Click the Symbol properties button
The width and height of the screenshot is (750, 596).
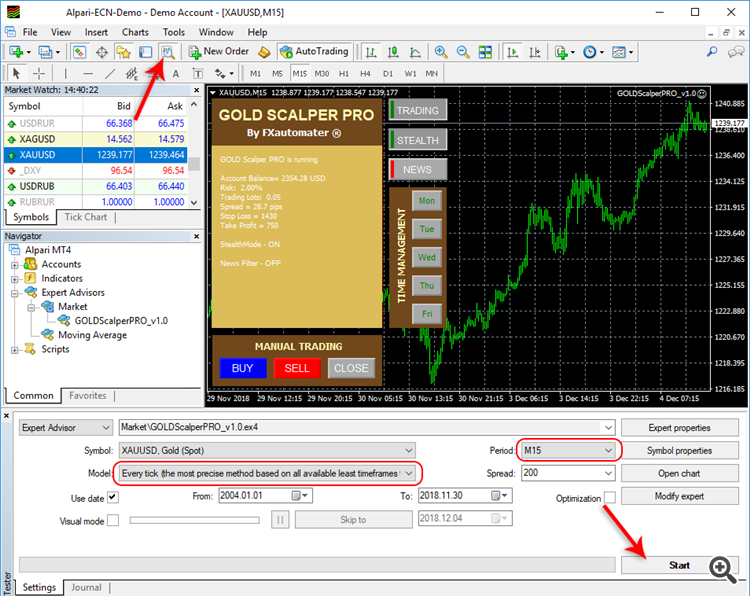679,451
